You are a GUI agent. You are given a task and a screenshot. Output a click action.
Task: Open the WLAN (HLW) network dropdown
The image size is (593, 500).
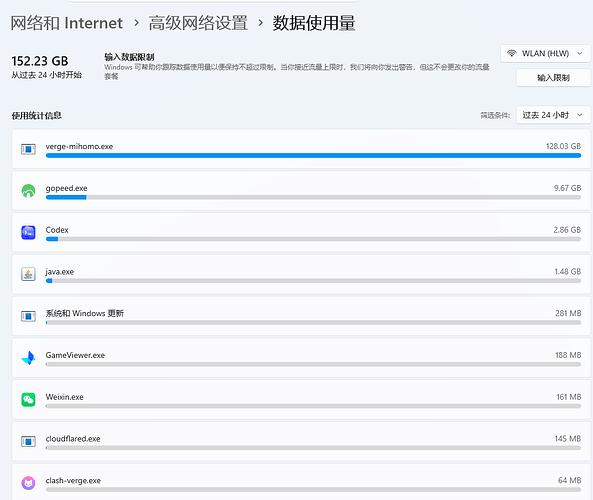(x=545, y=54)
